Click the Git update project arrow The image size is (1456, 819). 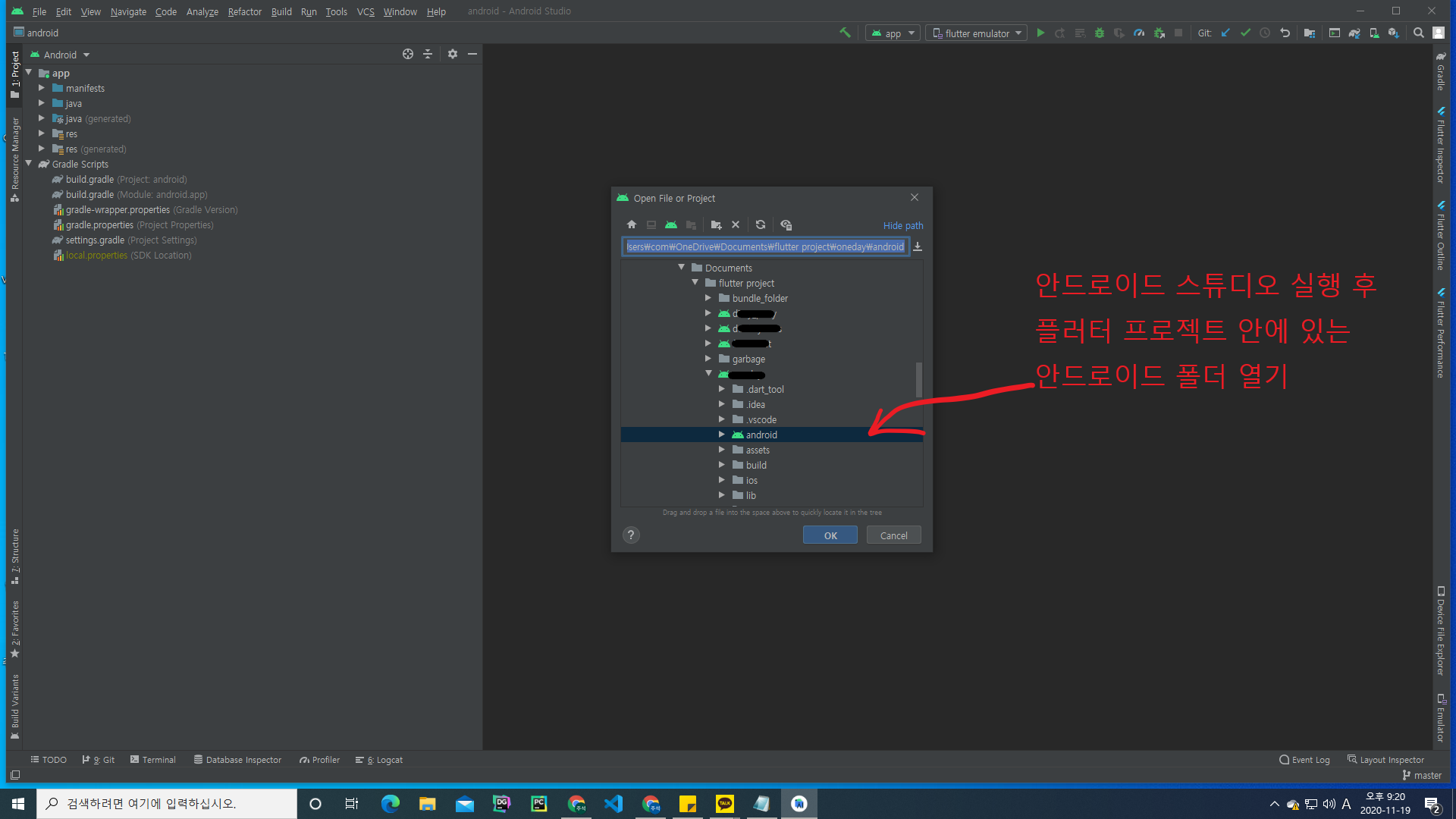coord(1225,33)
